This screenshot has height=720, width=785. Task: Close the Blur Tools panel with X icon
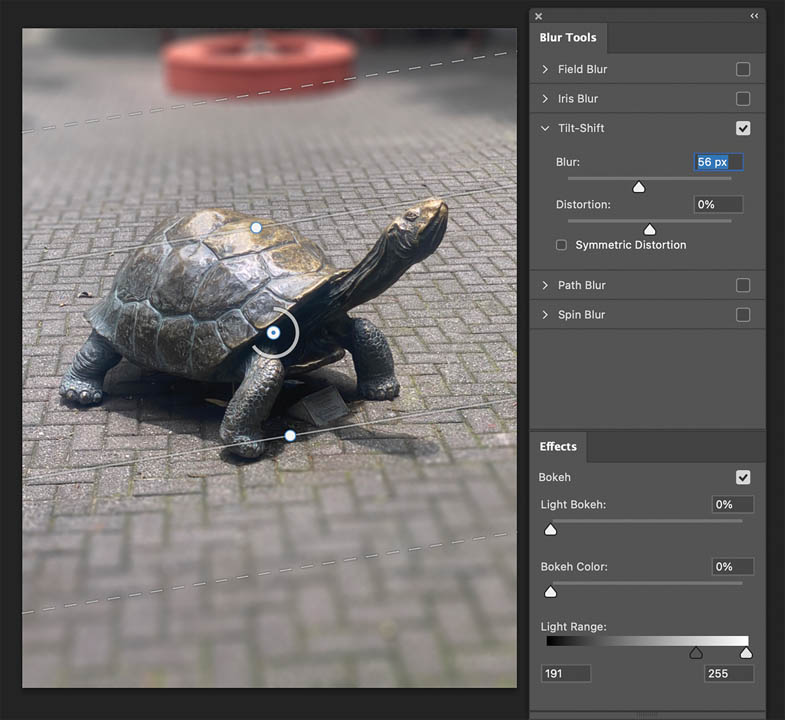coord(538,16)
